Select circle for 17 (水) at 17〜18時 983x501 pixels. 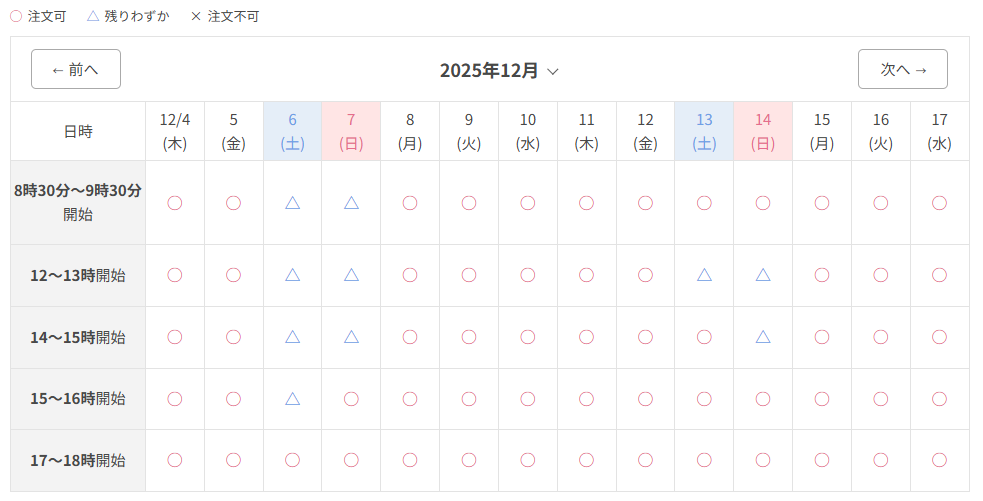pyautogui.click(x=939, y=460)
